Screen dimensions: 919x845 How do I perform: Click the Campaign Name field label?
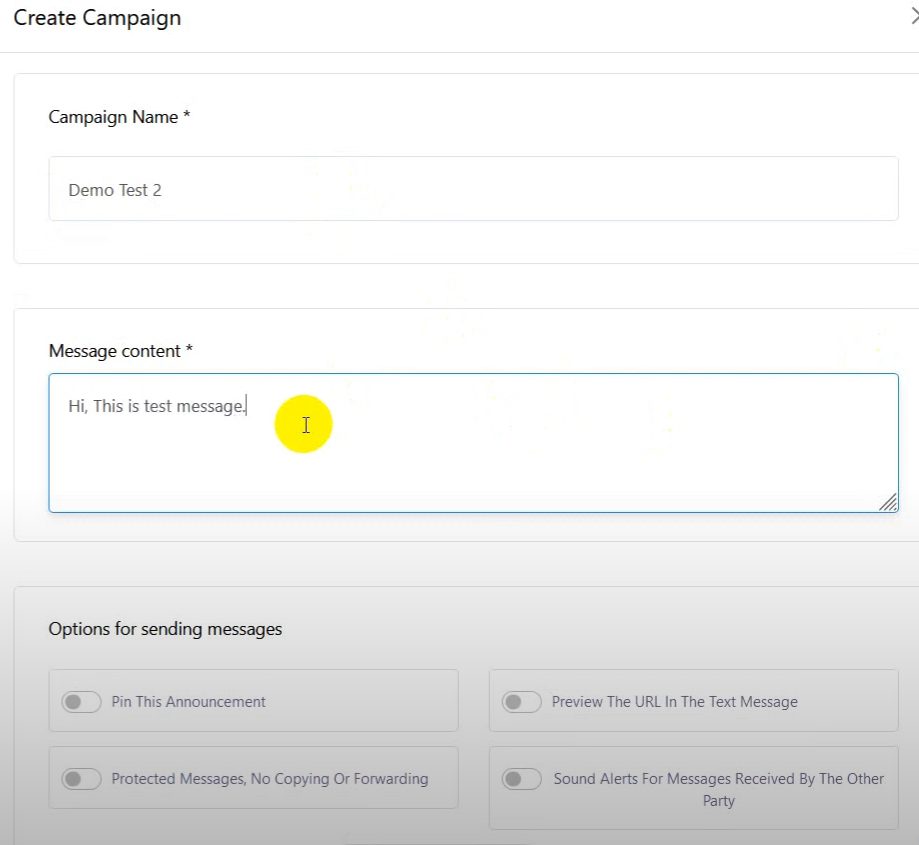coord(113,117)
